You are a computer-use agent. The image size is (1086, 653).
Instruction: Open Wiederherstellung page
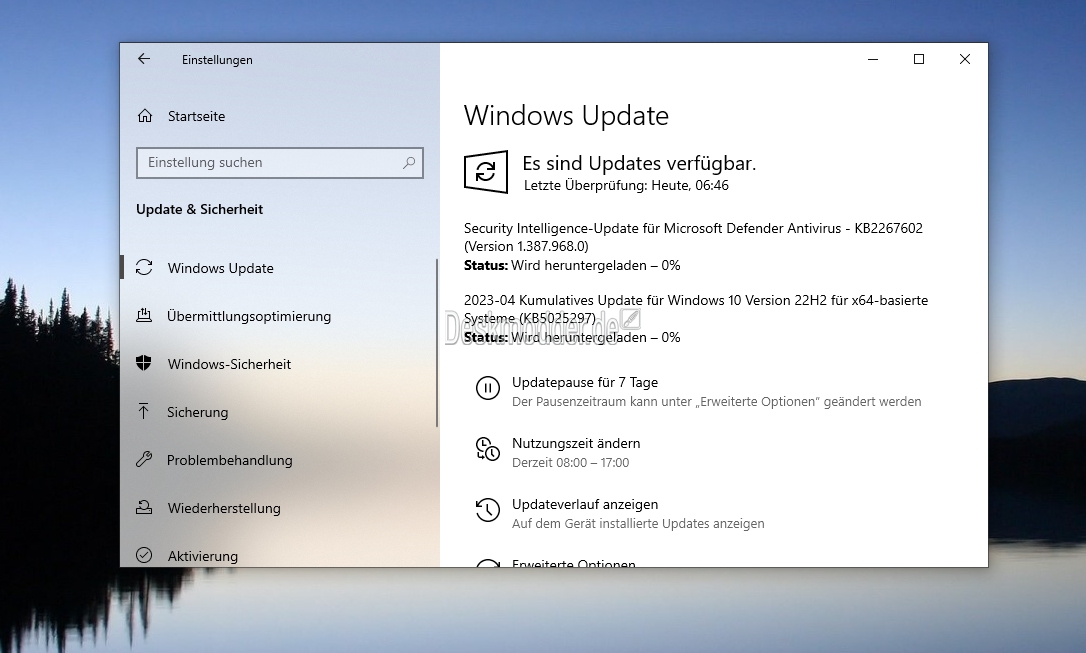[x=224, y=508]
